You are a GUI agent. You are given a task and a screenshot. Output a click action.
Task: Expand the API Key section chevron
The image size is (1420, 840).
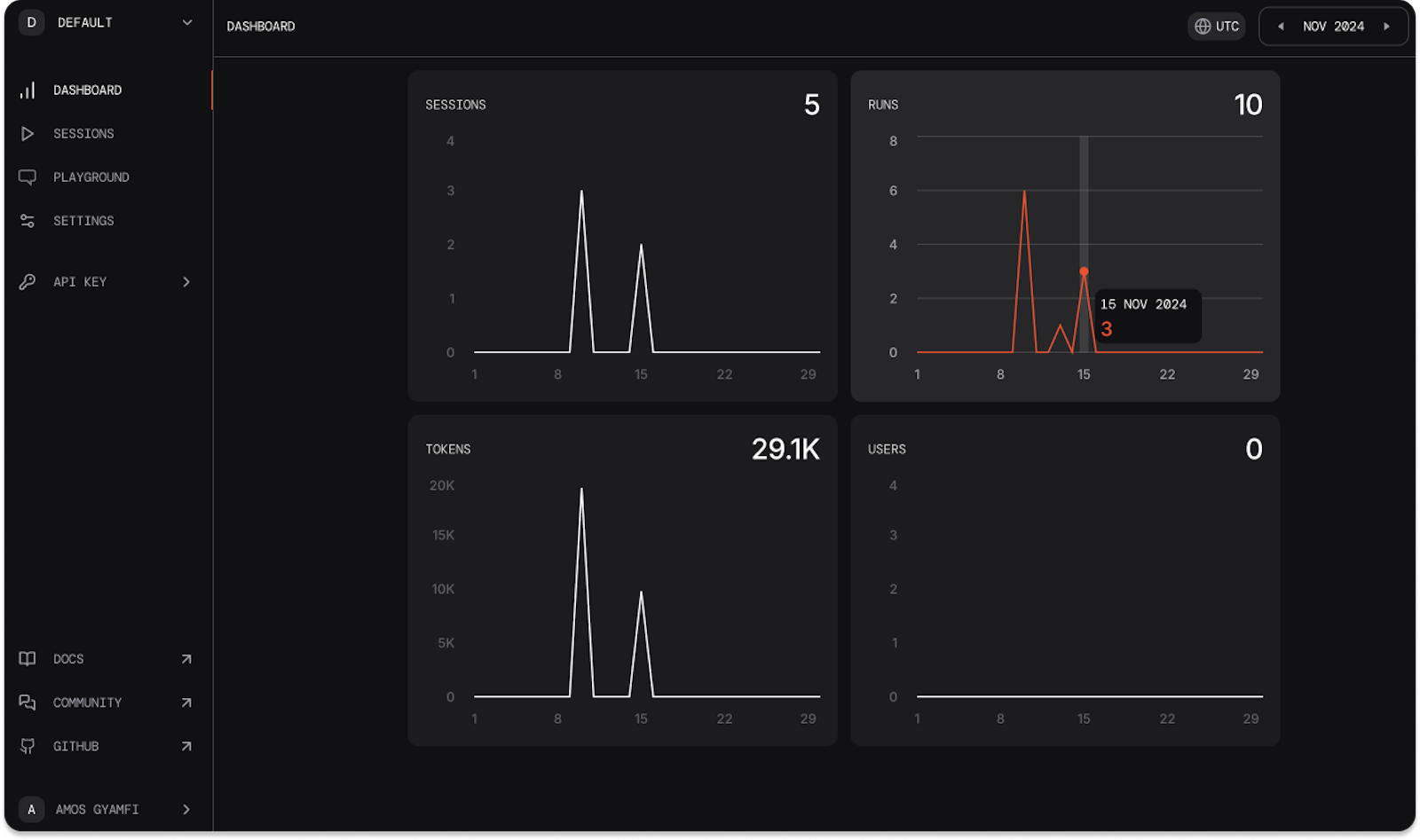186,281
